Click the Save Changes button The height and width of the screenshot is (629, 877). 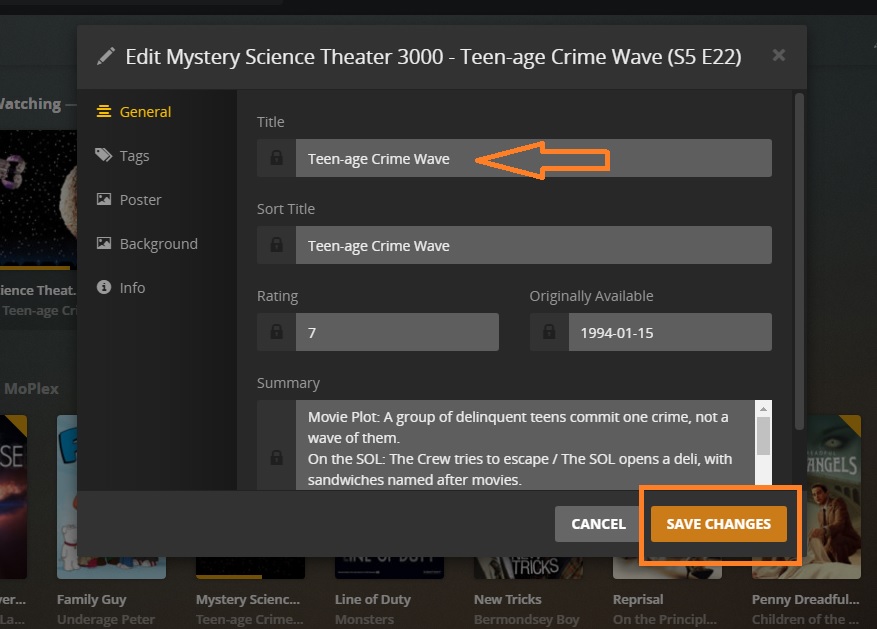[x=719, y=524]
